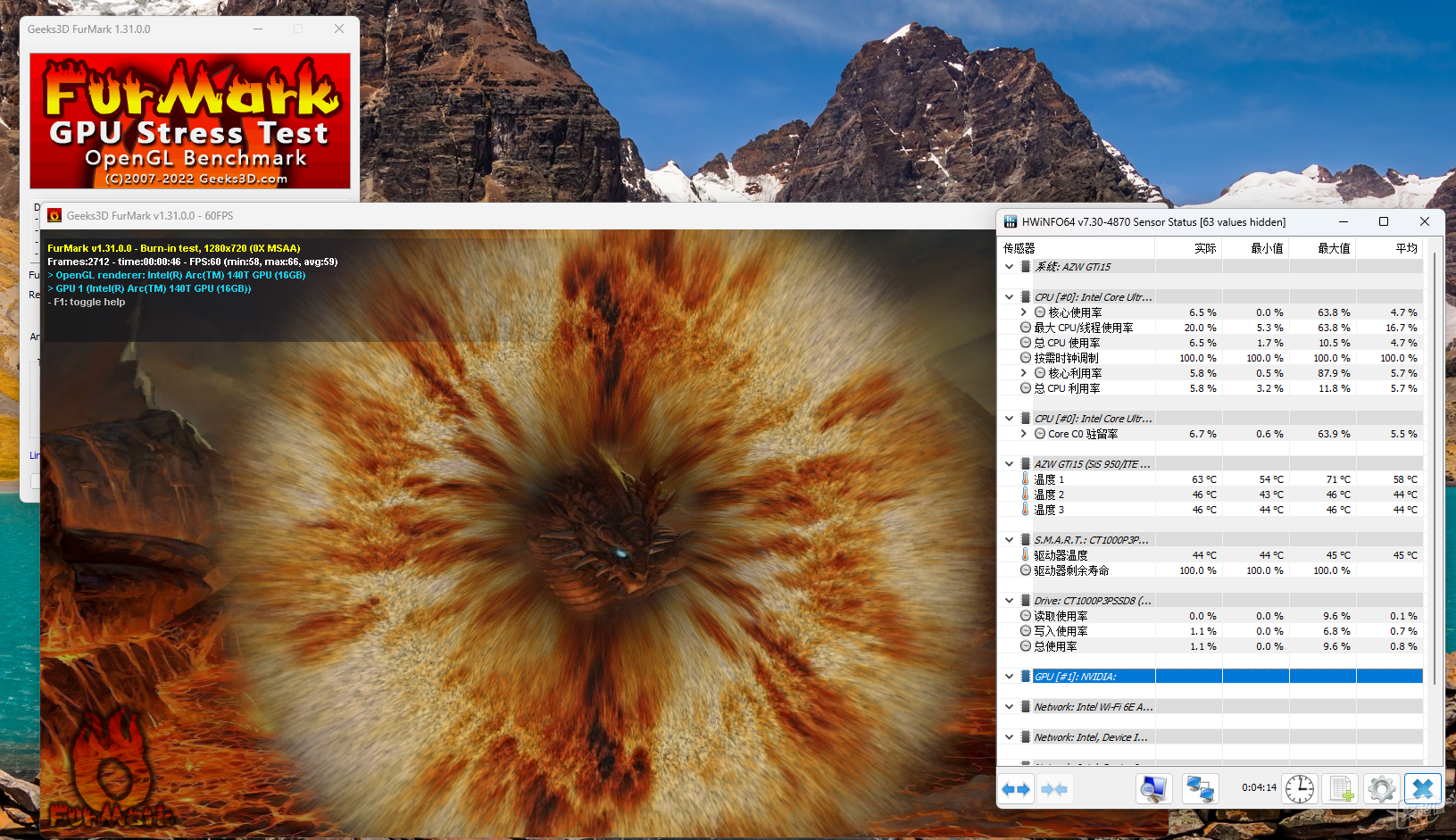Click the 最小值 column header

1256,248
